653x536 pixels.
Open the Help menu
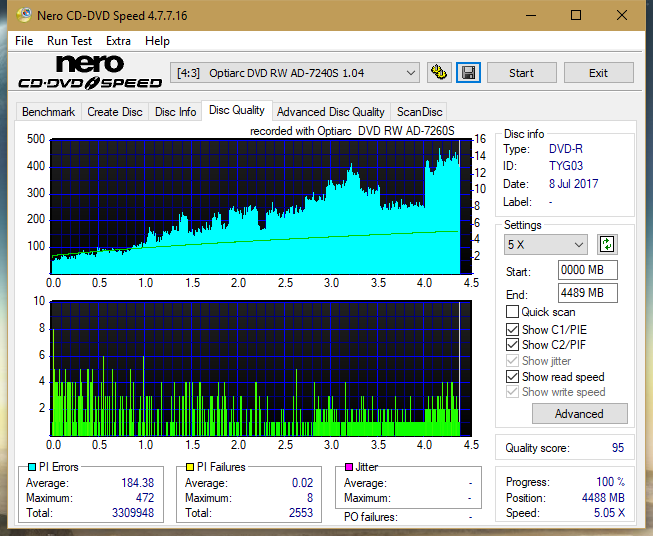pos(157,41)
